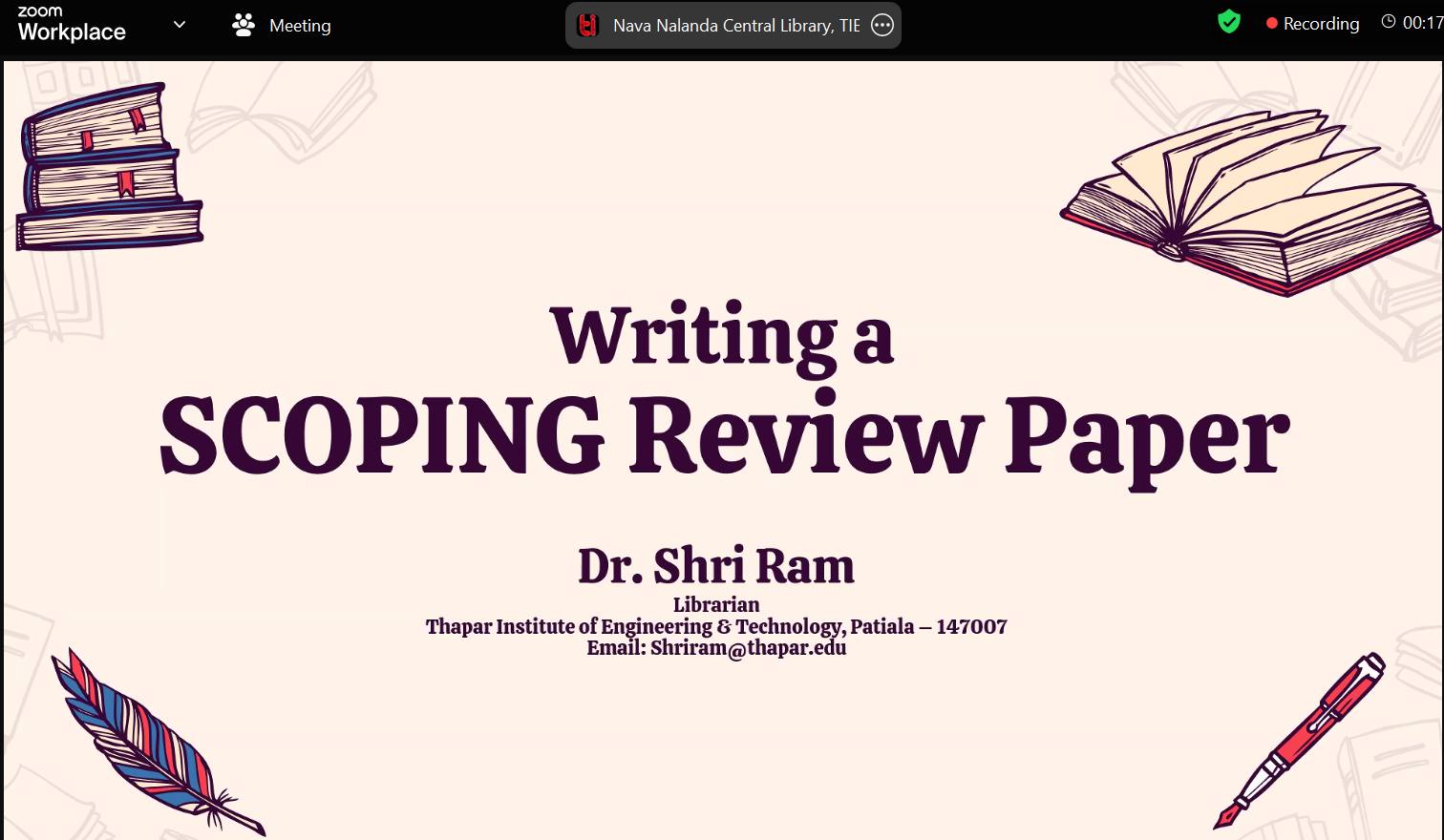Expand the dropdown chevron beside Zoom Workplace
Image resolution: width=1444 pixels, height=840 pixels.
[x=179, y=25]
